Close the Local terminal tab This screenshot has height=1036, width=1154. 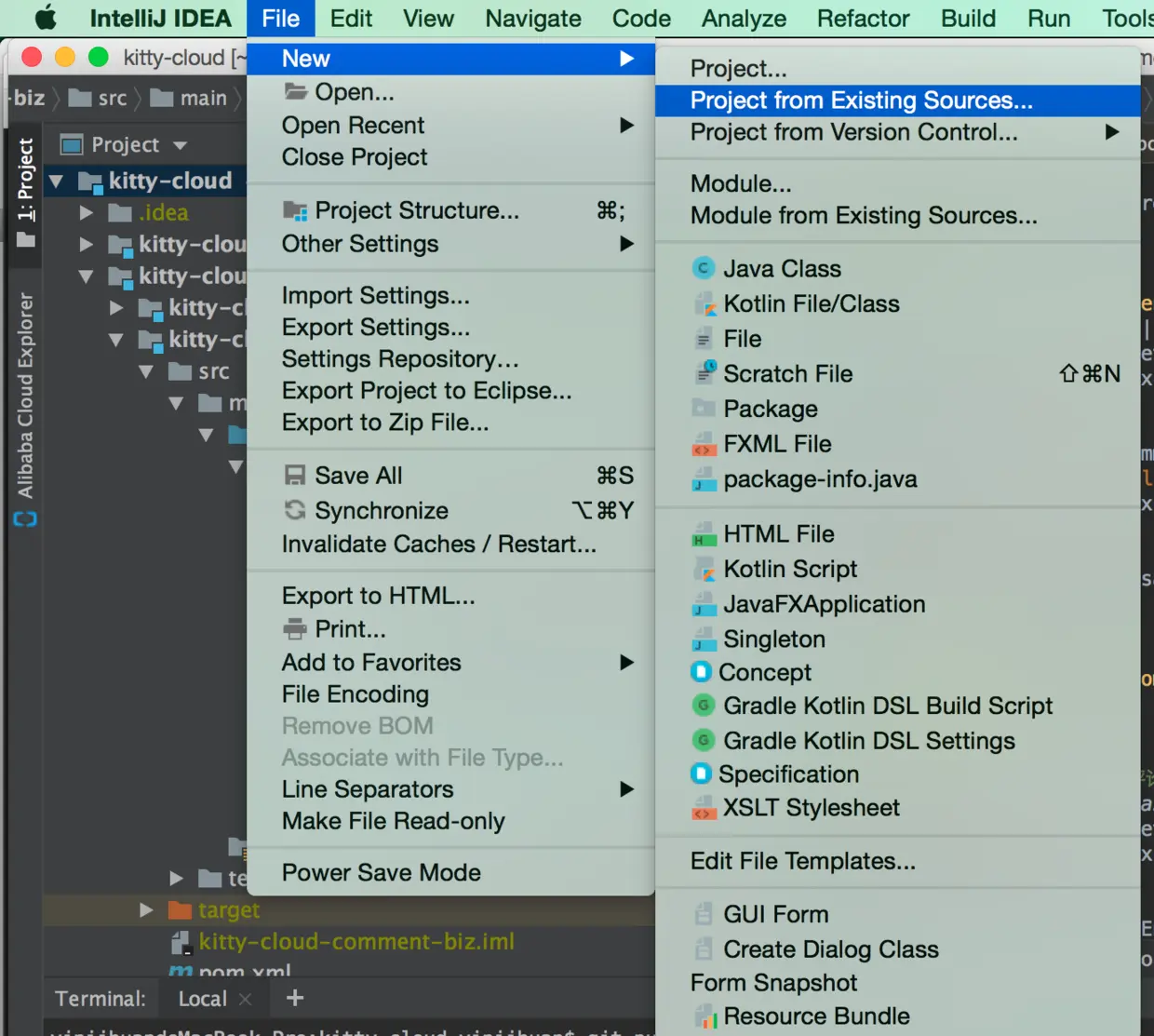coord(245,999)
